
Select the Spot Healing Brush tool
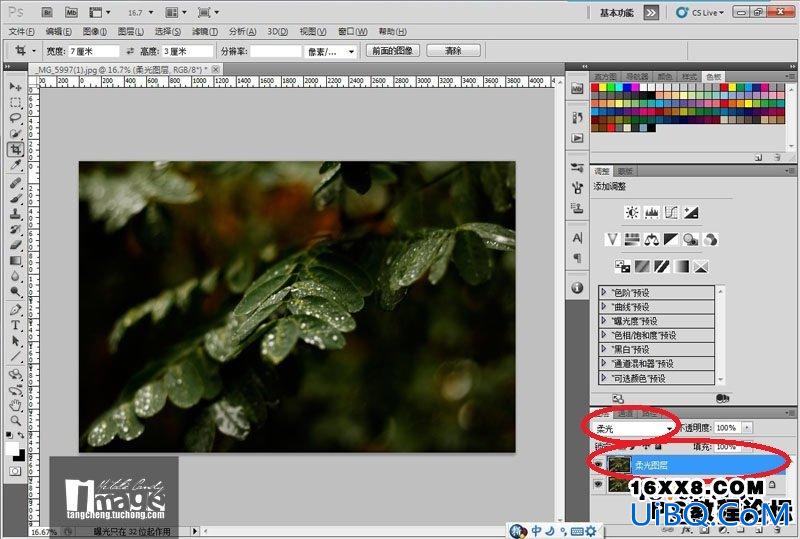pos(15,183)
